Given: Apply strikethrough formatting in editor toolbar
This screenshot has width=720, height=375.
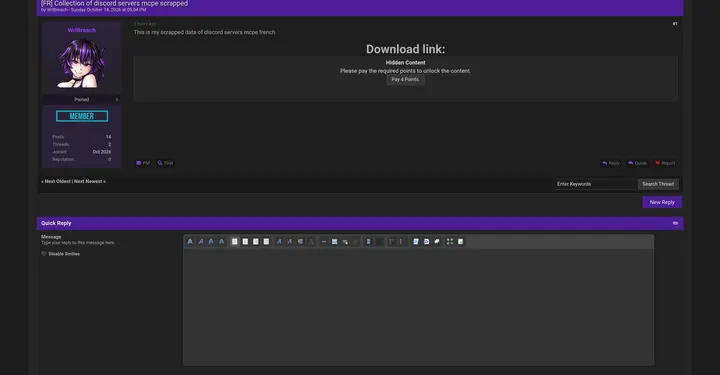Looking at the screenshot, I should pos(222,241).
